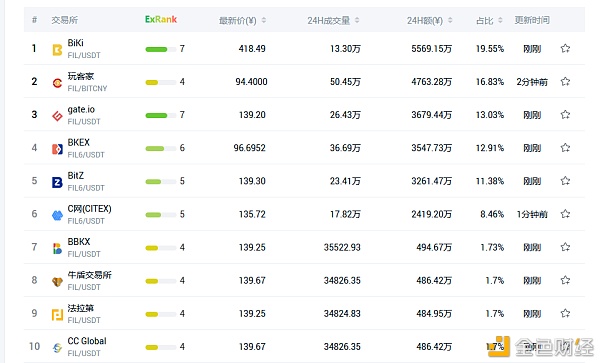Click the 法拉第 exchange logo icon
600x363 pixels.
pyautogui.click(x=57, y=315)
